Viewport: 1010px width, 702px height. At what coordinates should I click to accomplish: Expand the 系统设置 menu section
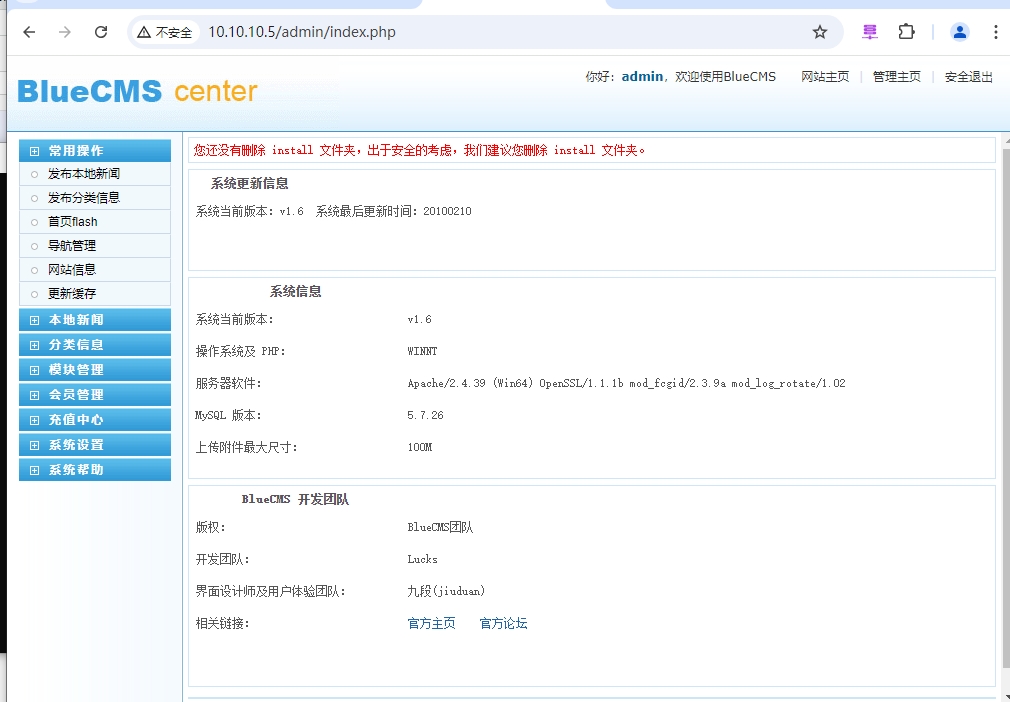pos(95,445)
